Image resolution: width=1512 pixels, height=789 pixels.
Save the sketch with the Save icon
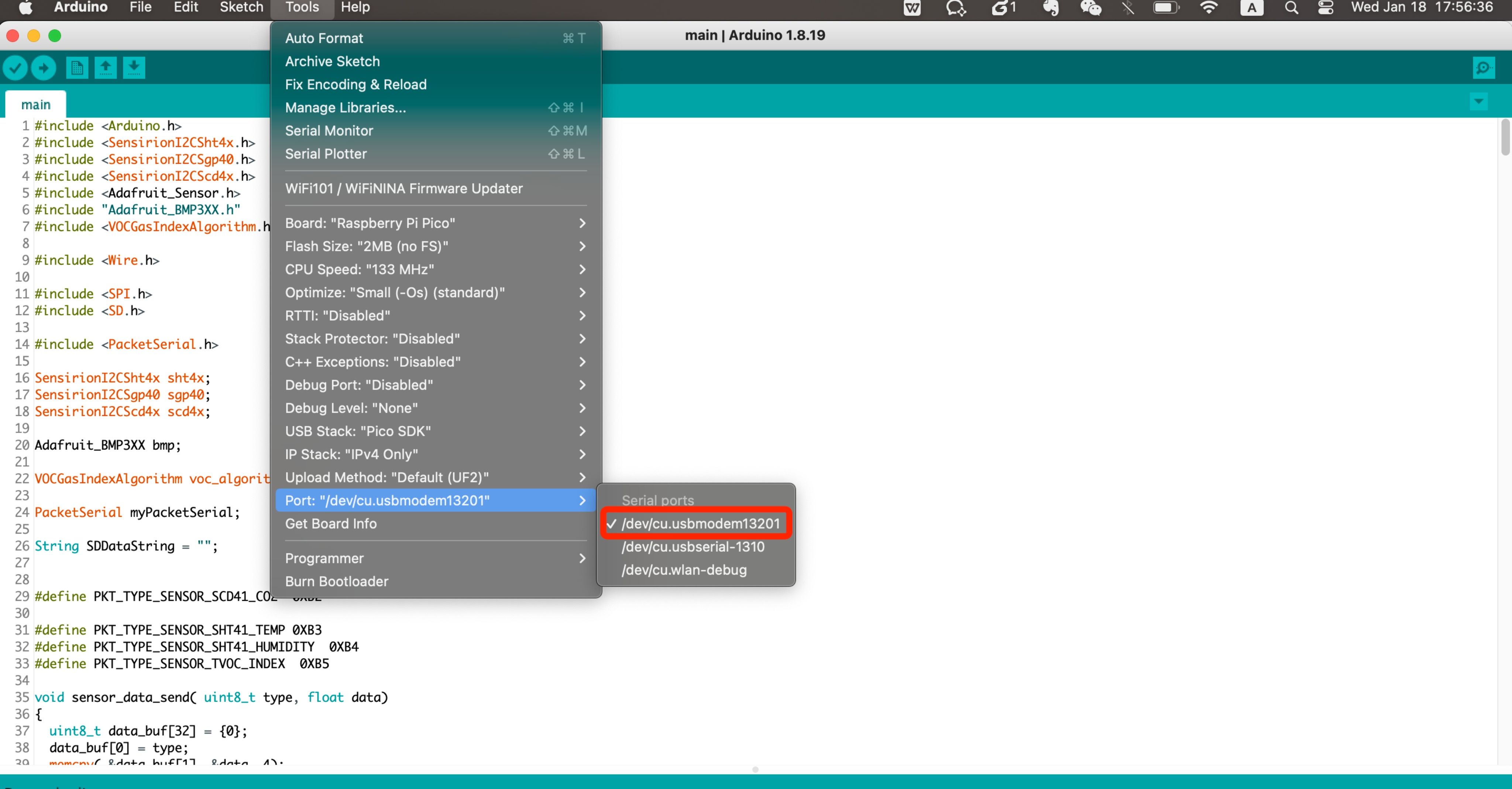click(134, 68)
